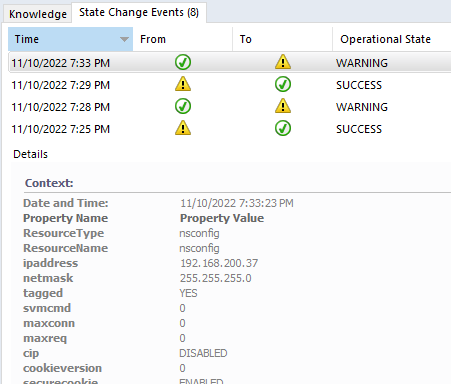This screenshot has width=451, height=384.
Task: Click the warning From icon at 7:25 PM
Action: pos(183,128)
